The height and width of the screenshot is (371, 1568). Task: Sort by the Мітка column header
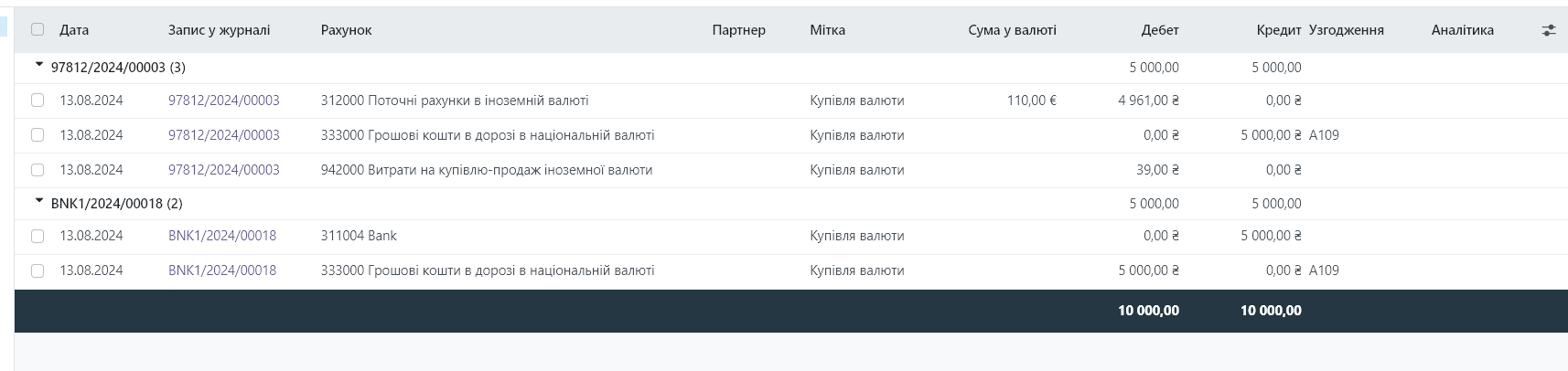tap(827, 30)
